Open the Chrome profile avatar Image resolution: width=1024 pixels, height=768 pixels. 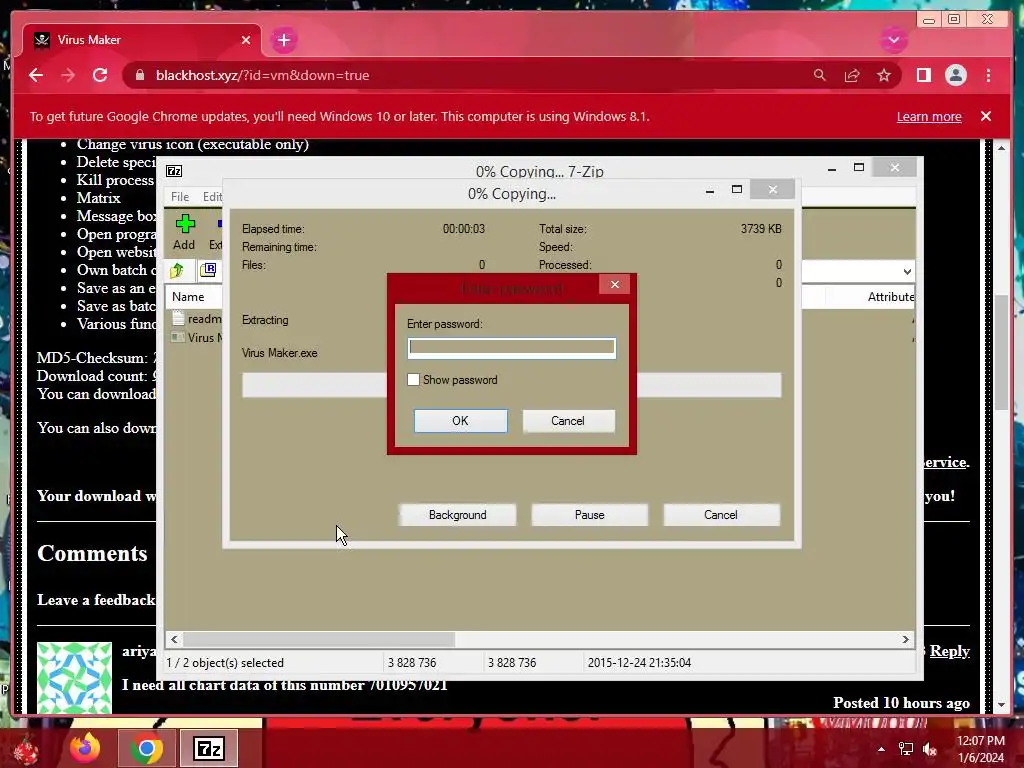point(955,75)
